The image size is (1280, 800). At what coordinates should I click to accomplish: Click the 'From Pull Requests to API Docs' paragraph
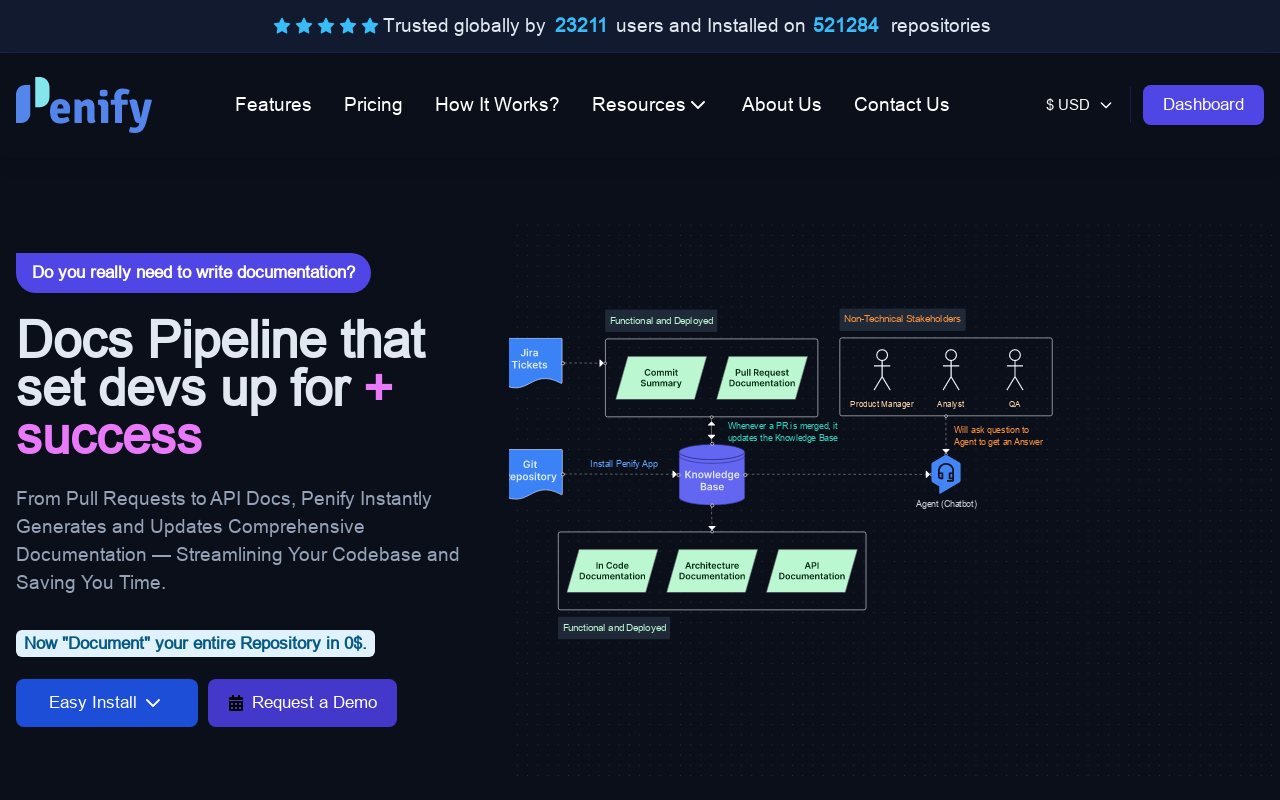click(x=238, y=540)
